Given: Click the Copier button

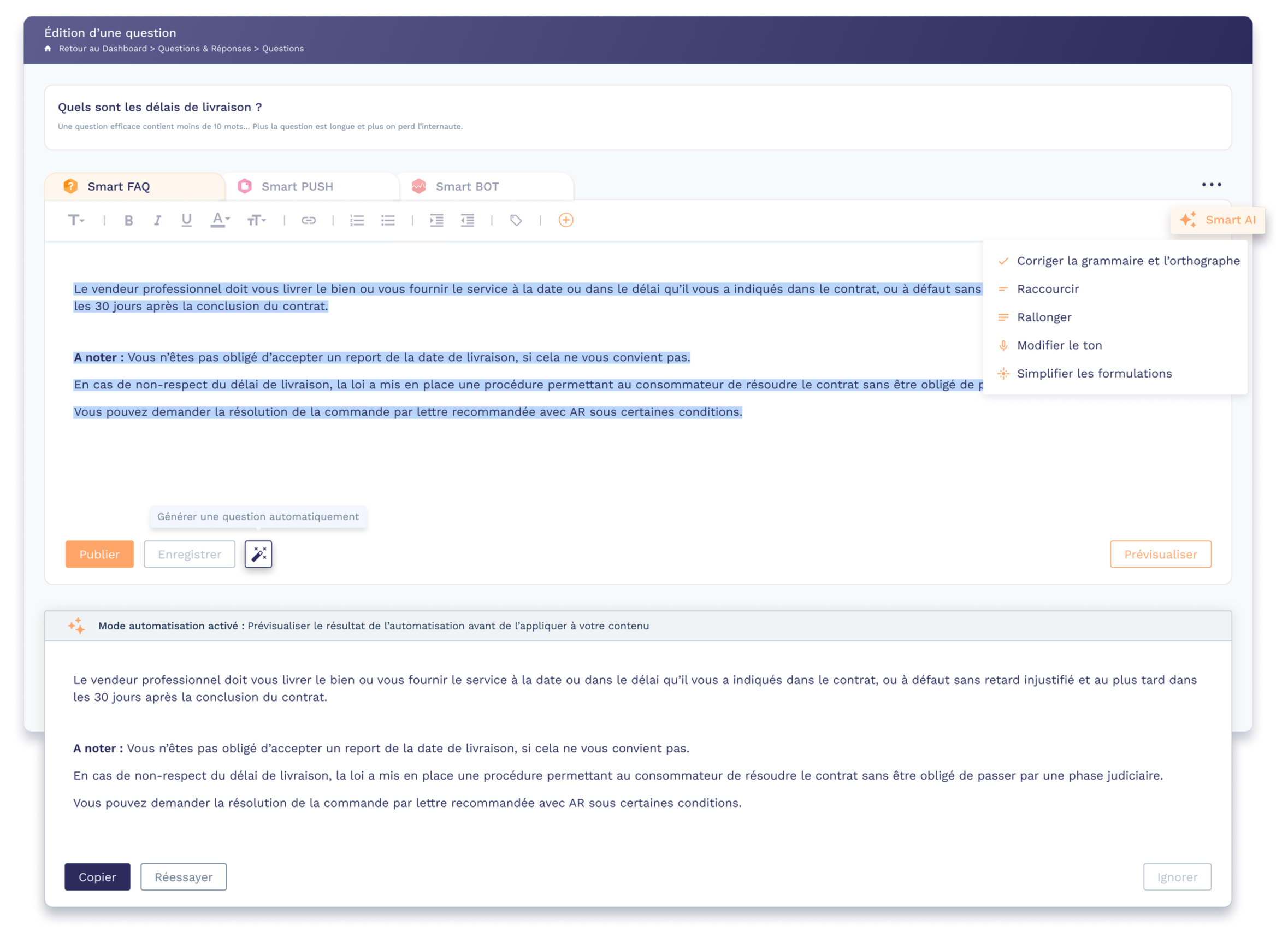Looking at the screenshot, I should point(97,877).
